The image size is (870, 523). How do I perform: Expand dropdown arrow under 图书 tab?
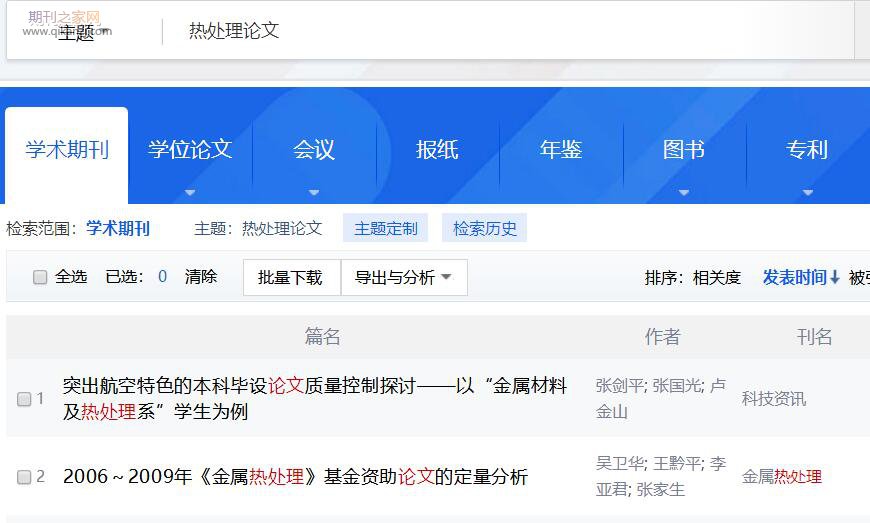(x=684, y=192)
